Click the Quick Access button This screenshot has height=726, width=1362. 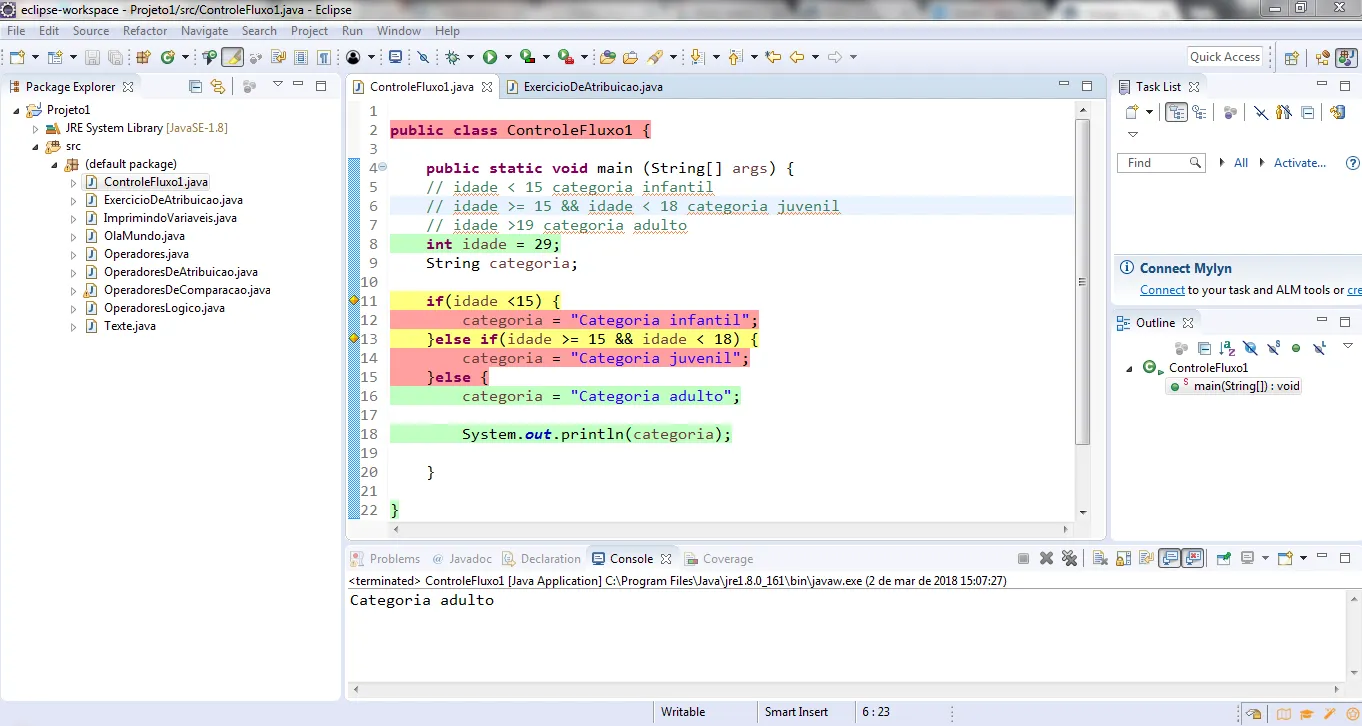coord(1225,57)
